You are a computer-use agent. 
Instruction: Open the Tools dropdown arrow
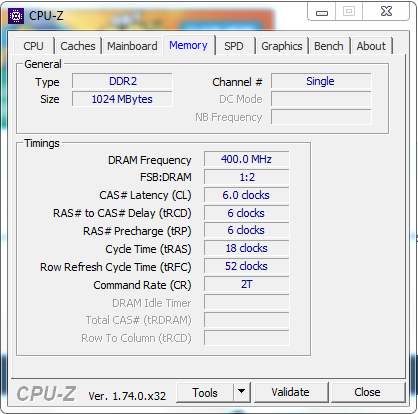242,392
